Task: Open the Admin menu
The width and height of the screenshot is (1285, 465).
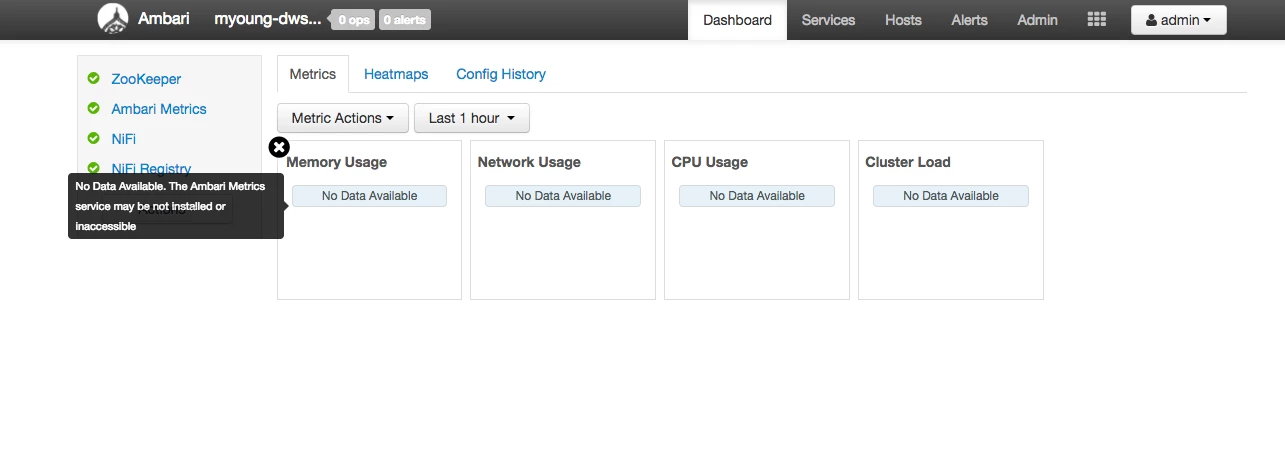Action: [1037, 20]
